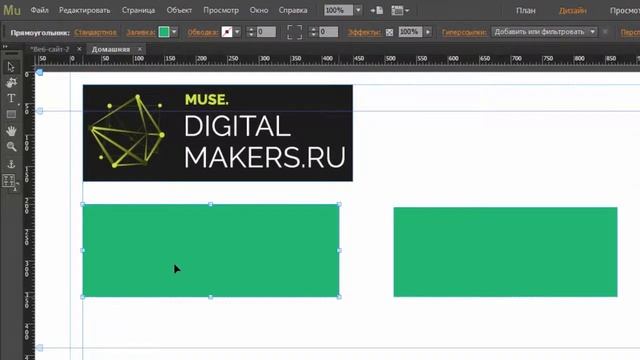Expand the stroke color dropdown arrow
The height and width of the screenshot is (360, 640).
point(237,32)
